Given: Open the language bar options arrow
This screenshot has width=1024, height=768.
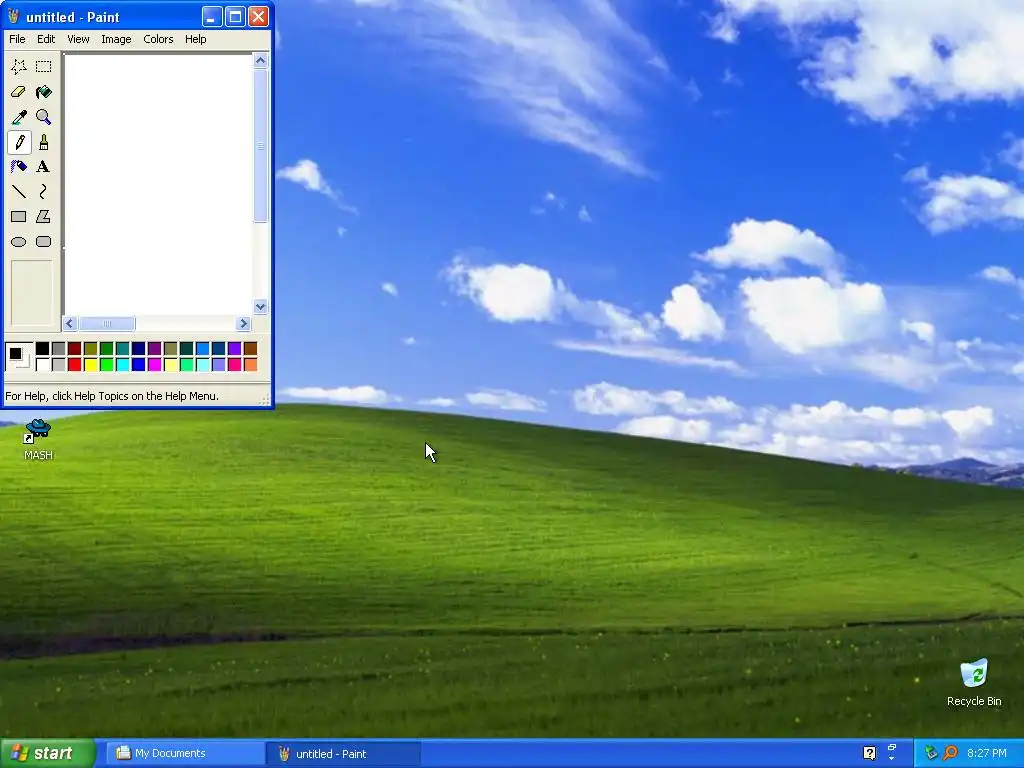Looking at the screenshot, I should point(891,760).
